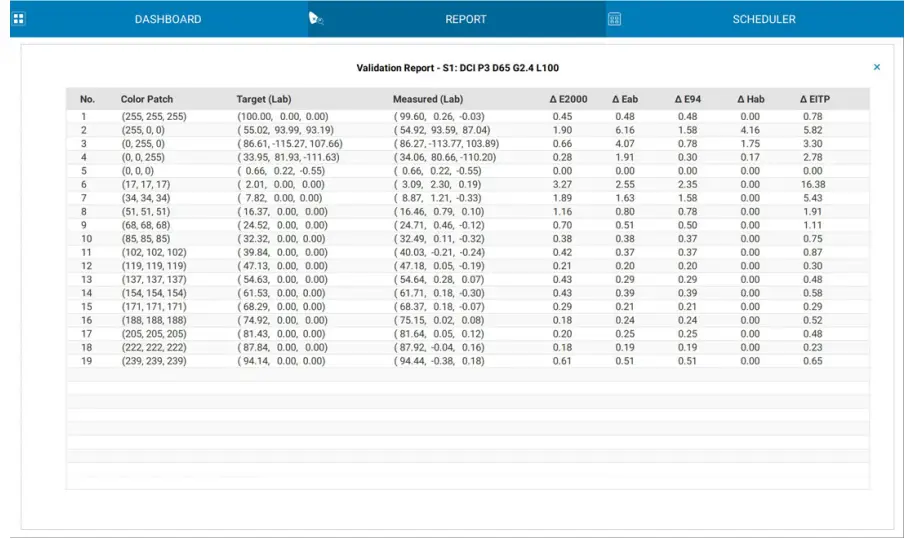Screen dimensions: 910x539
Task: Click the Δ Hab column header
Action: [750, 99]
